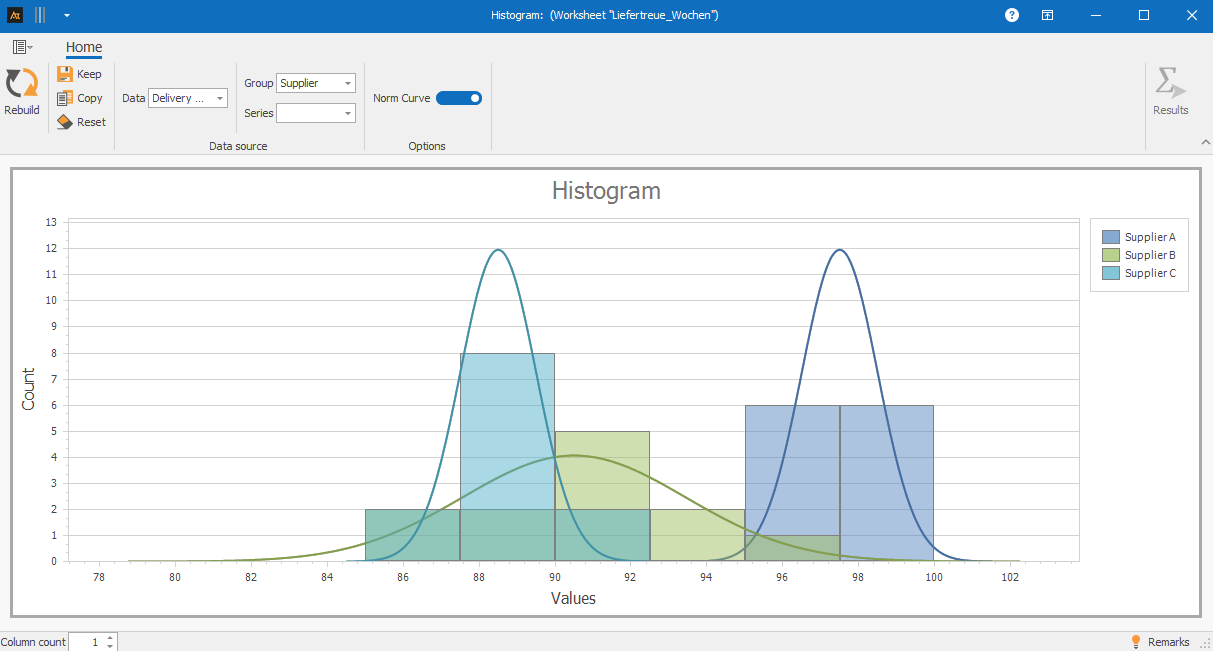The height and width of the screenshot is (651, 1213).
Task: Click the help question mark icon
Action: point(1012,15)
